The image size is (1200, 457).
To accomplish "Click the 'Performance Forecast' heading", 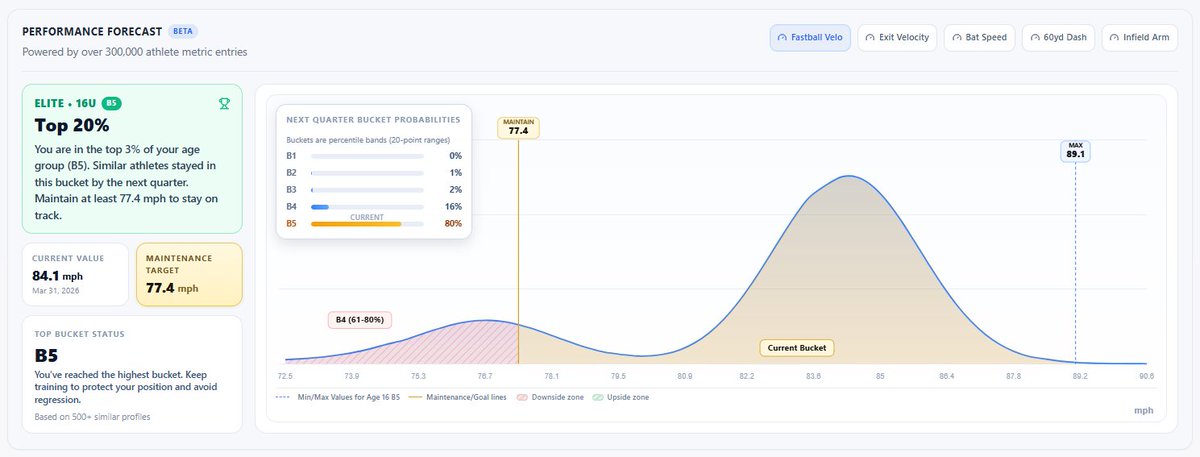I will tap(92, 31).
